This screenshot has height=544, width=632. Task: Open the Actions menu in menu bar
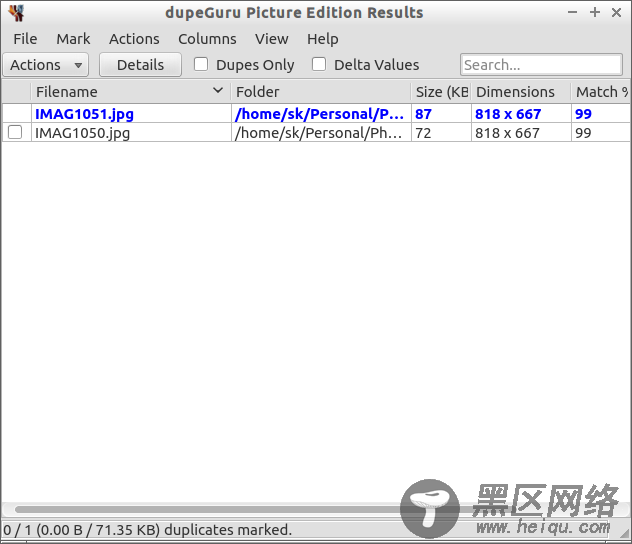[134, 39]
